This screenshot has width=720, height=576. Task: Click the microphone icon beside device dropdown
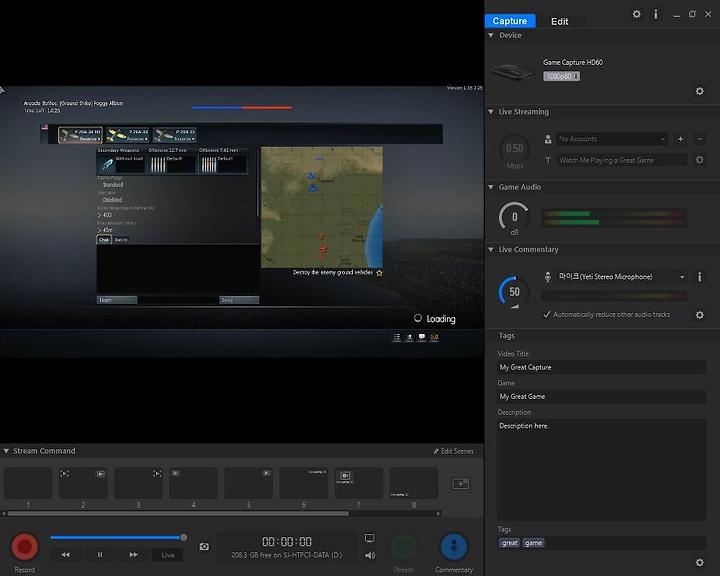(548, 277)
